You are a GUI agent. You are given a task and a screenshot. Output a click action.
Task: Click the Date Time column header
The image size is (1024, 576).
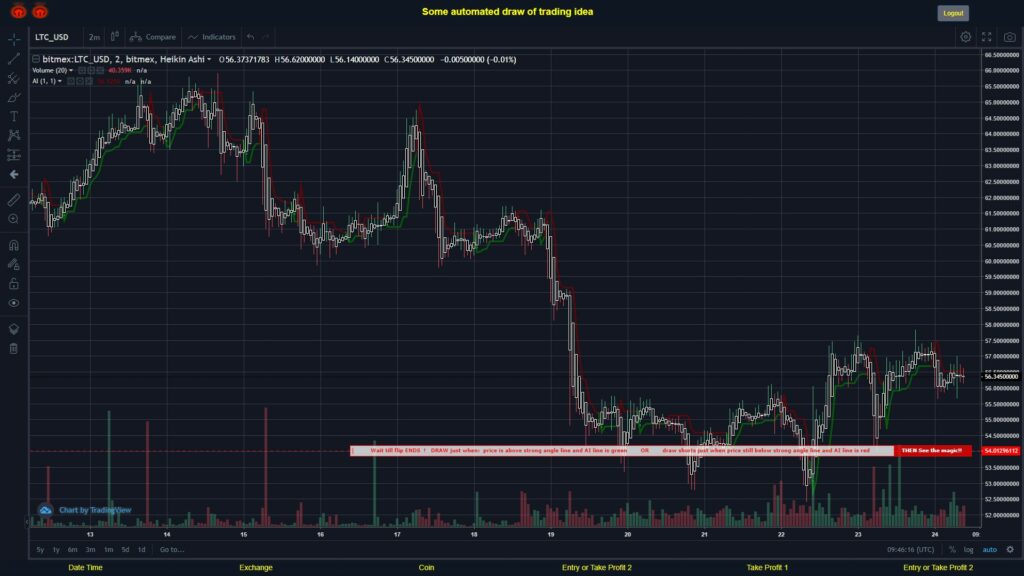[x=86, y=568]
